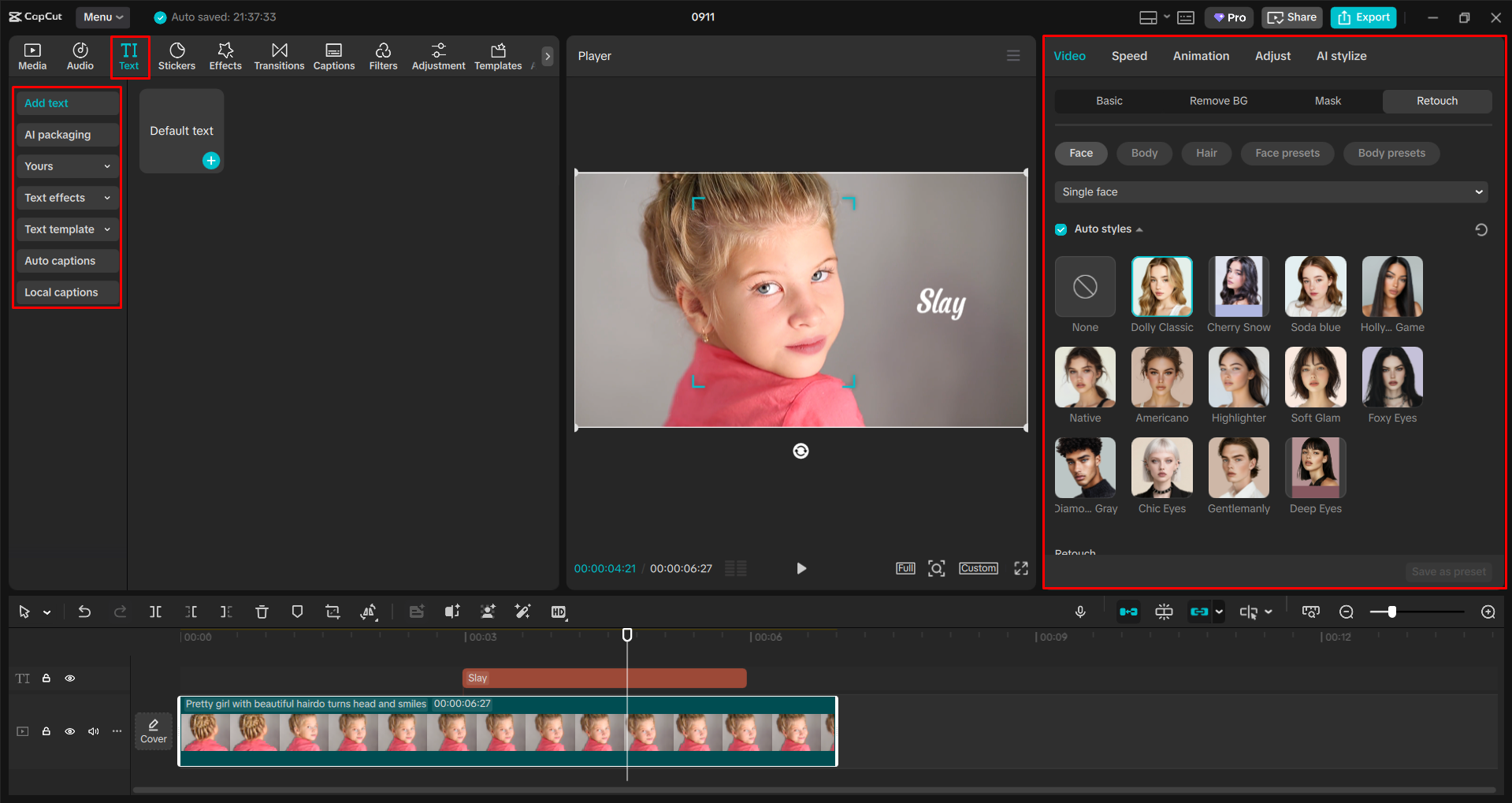Select the Effects icon in the top toolbar
The image size is (1512, 803).
click(x=225, y=55)
